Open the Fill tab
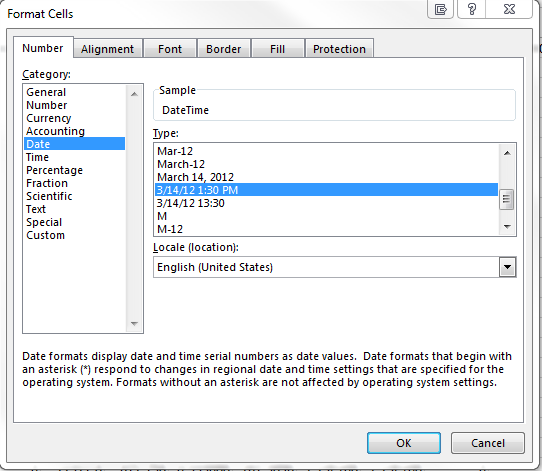Screen dimensions: 542x472 (x=278, y=49)
